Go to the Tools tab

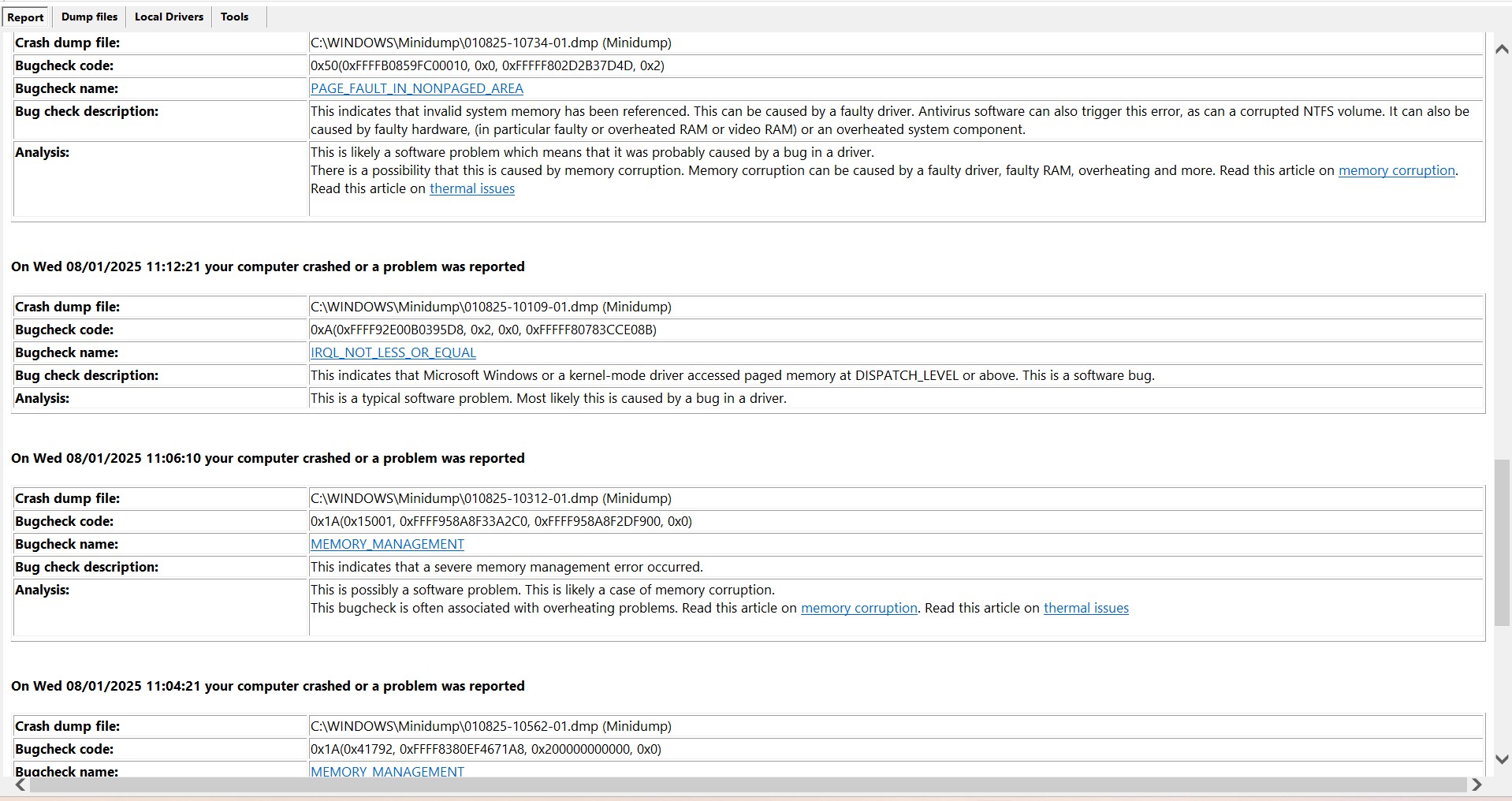tap(234, 17)
